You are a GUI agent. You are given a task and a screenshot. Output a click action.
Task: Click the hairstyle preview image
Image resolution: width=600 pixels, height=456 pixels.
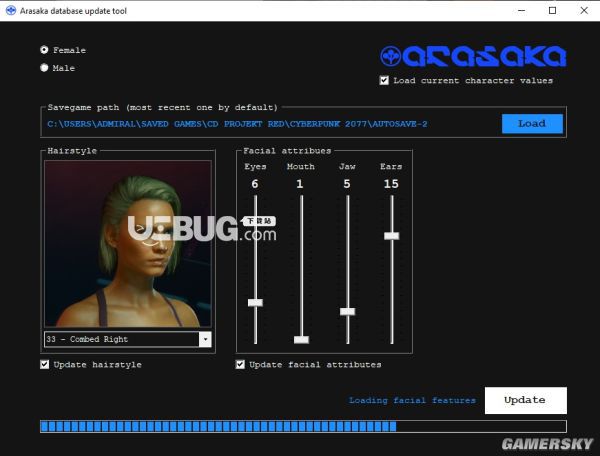[x=128, y=244]
